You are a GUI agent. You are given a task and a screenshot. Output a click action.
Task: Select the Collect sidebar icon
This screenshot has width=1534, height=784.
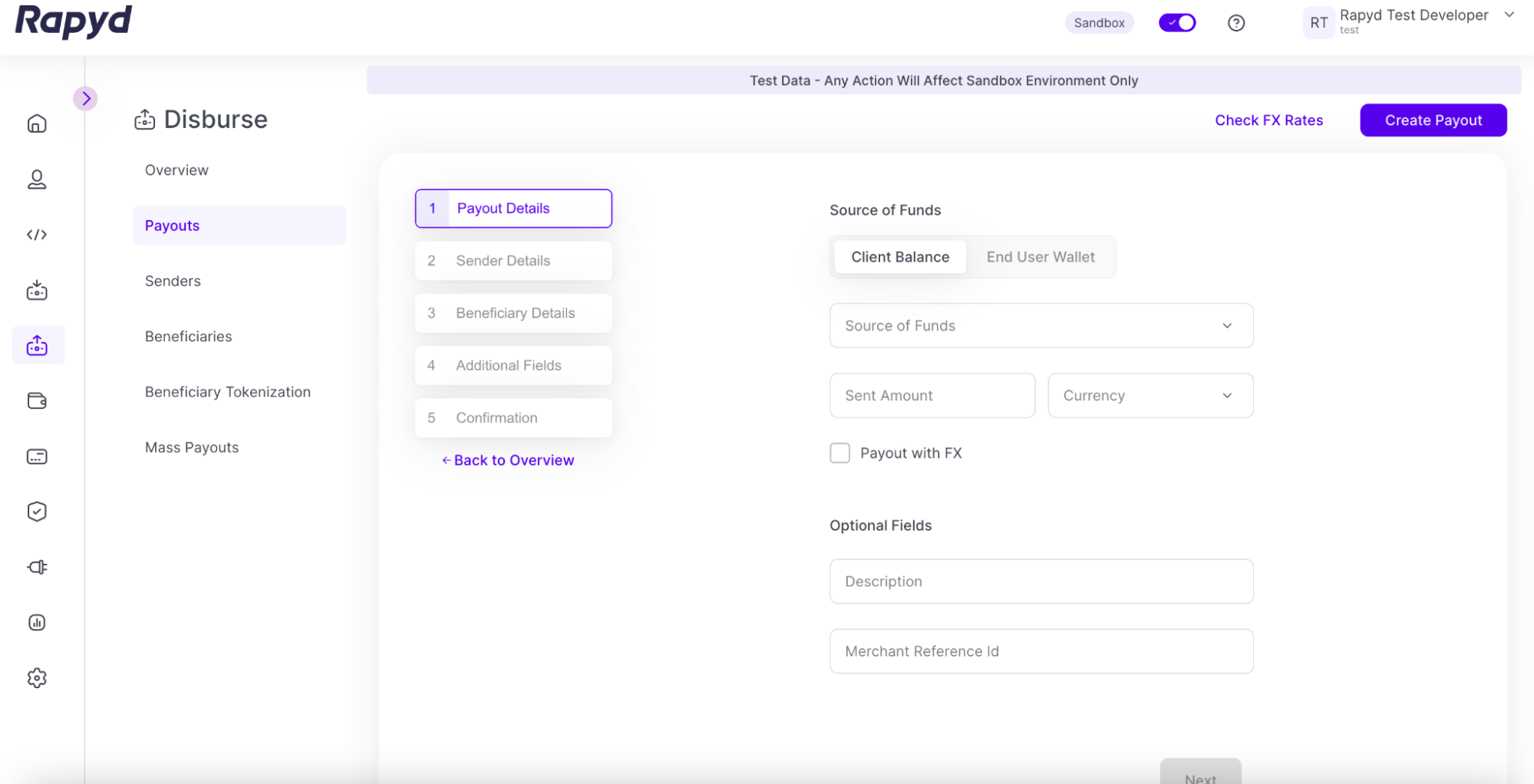pos(37,291)
